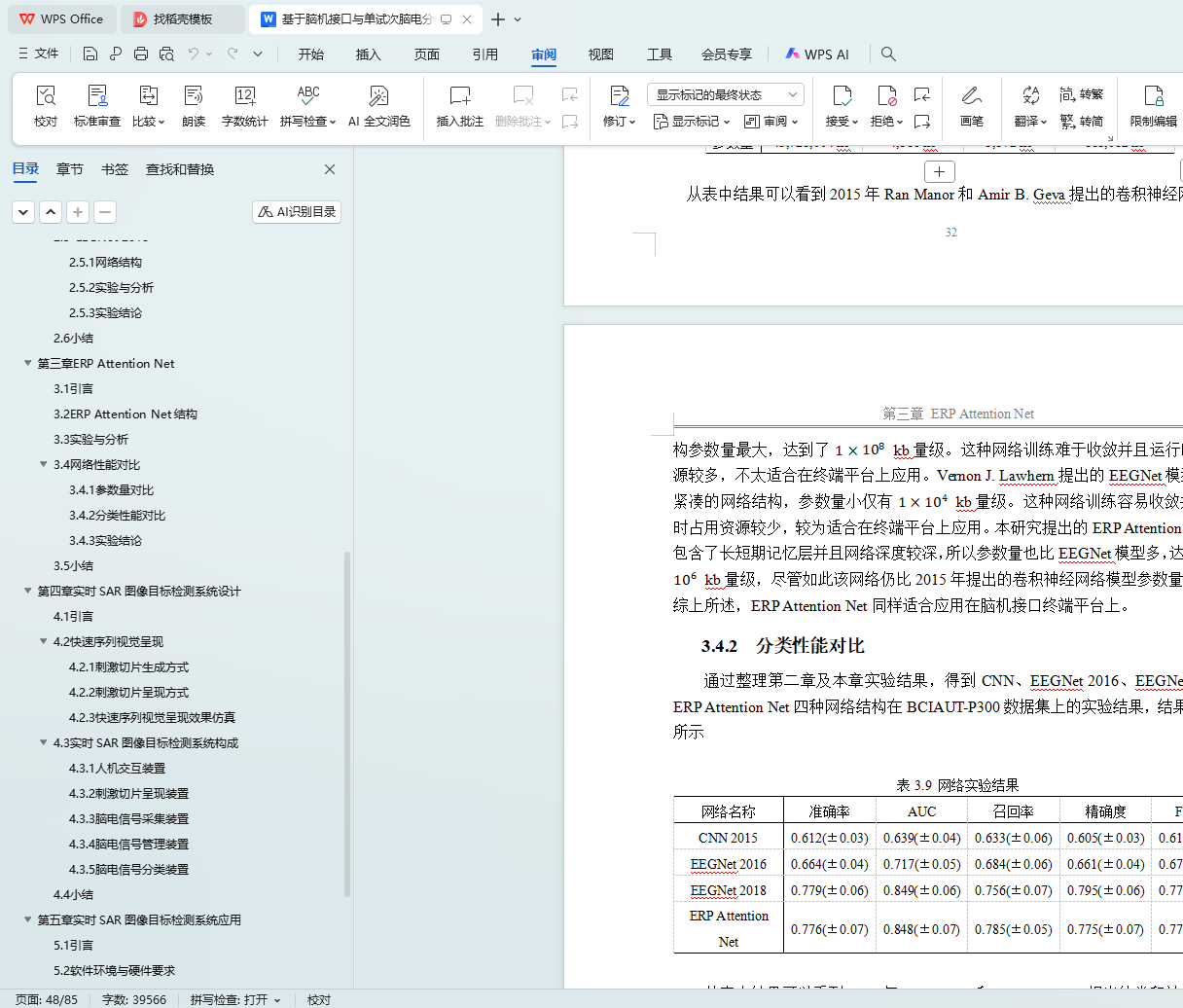
Task: Open the 审阅 pane dropdown
Action: pos(771,122)
